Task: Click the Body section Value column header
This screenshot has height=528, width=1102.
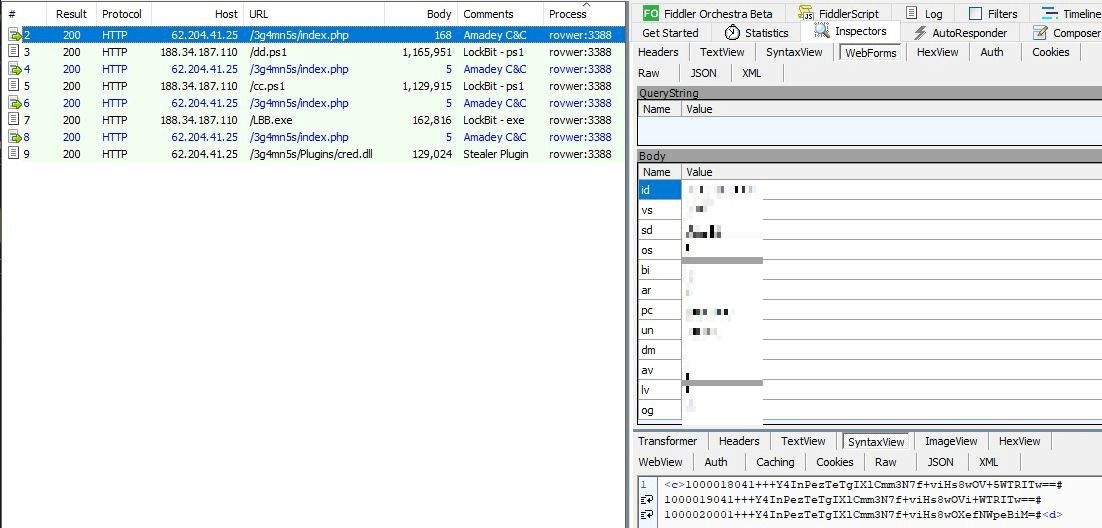Action: 891,172
